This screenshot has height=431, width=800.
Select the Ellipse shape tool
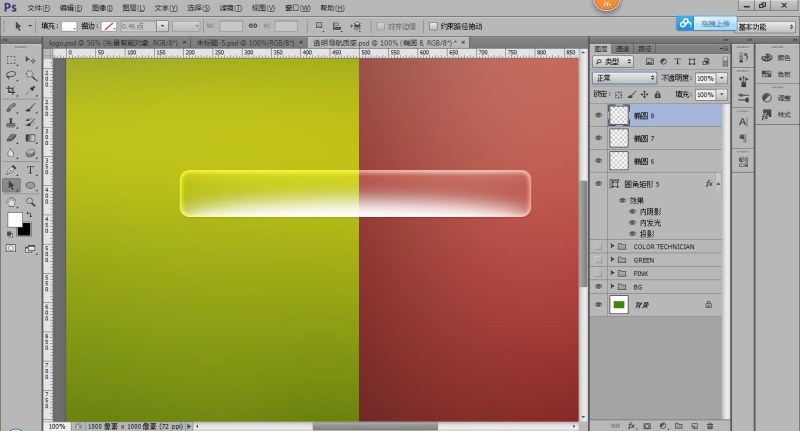click(30, 186)
